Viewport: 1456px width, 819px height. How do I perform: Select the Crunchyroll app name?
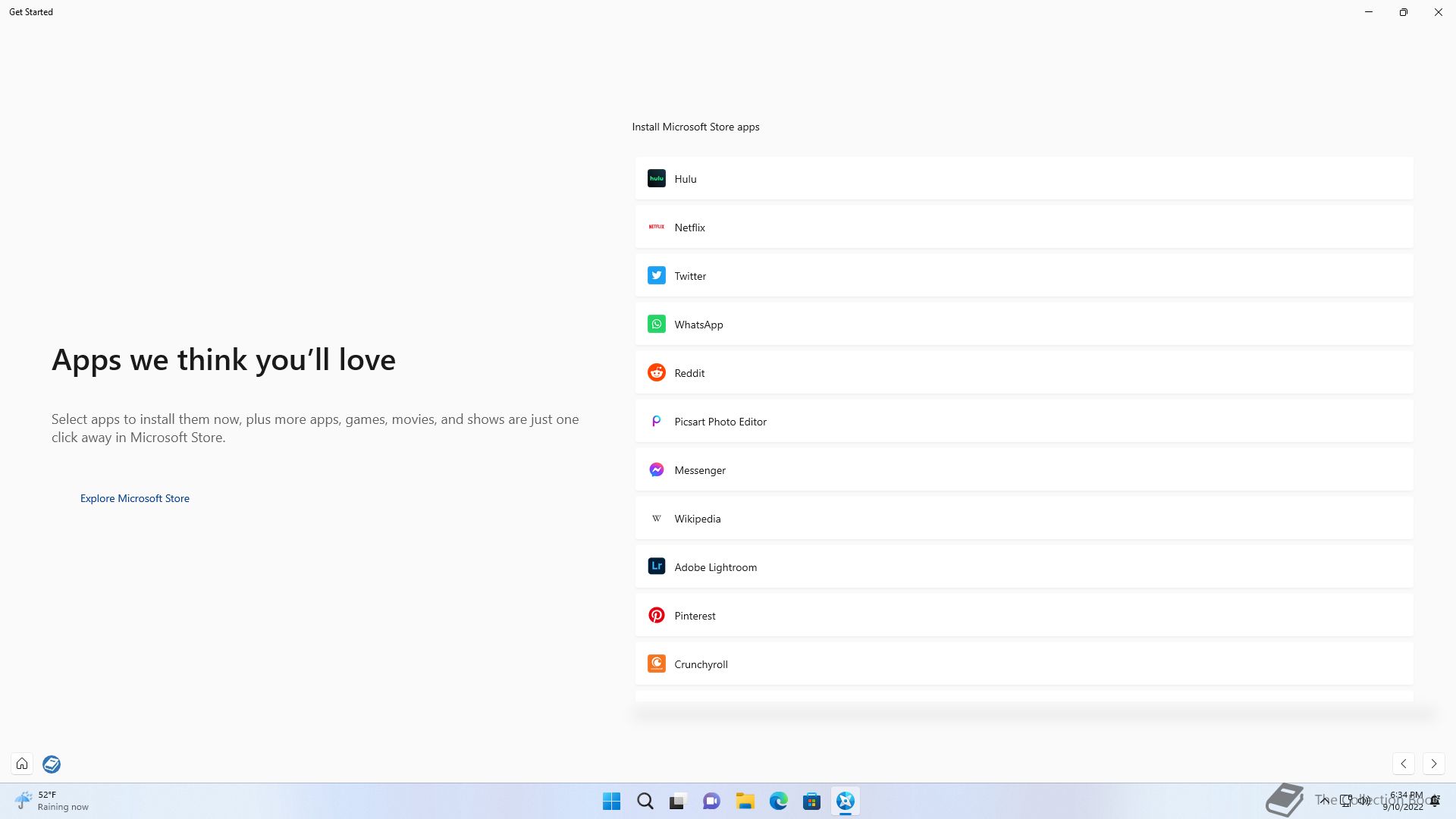point(701,664)
